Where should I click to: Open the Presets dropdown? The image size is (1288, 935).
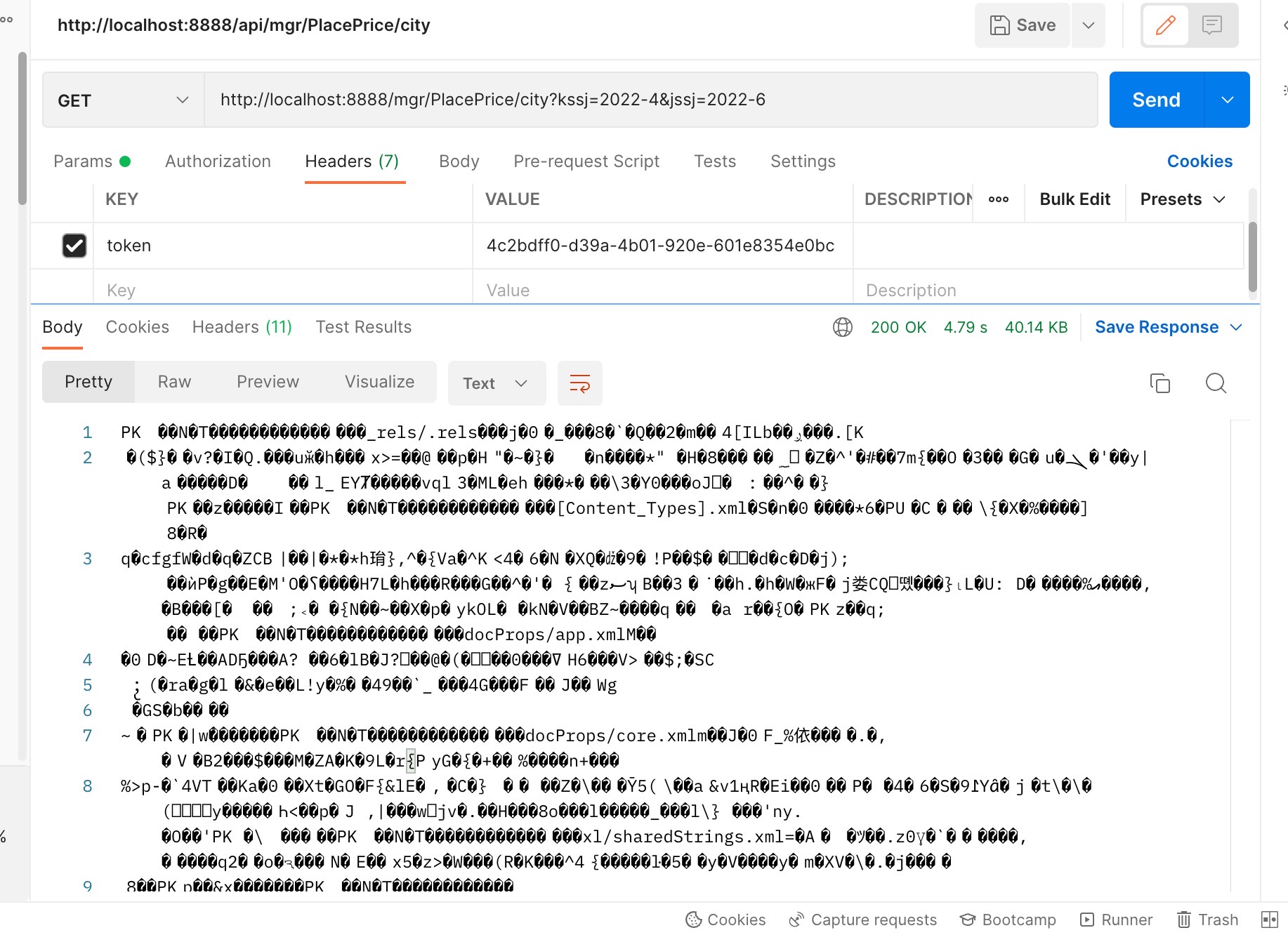click(1183, 199)
